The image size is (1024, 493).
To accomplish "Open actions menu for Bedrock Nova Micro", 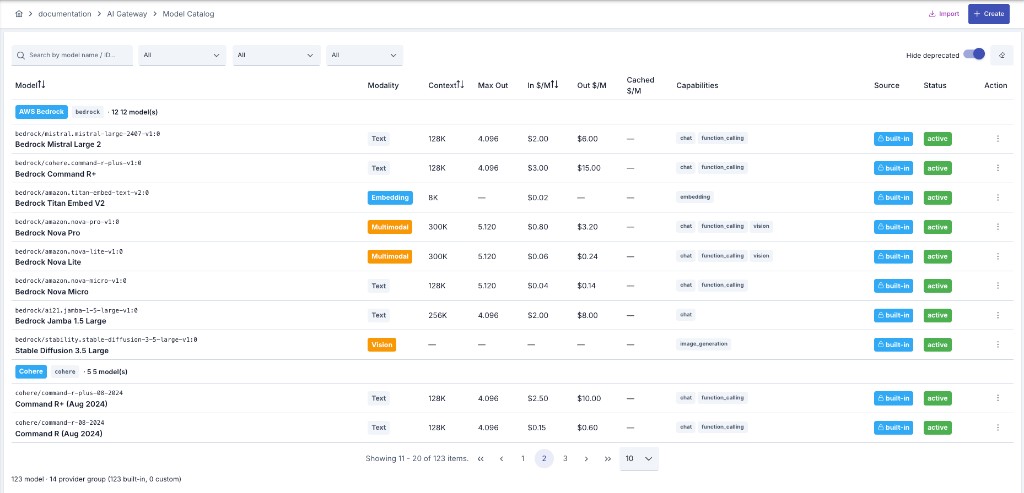I will click(x=997, y=285).
